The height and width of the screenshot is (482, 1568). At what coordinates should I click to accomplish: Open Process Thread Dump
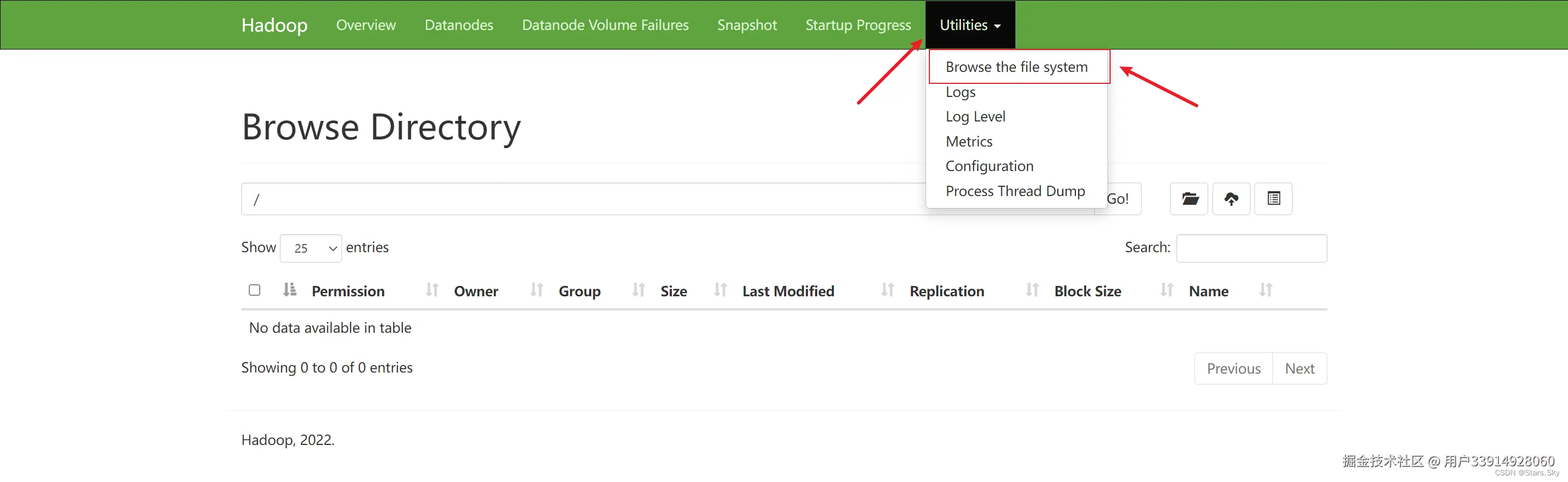(x=1015, y=191)
